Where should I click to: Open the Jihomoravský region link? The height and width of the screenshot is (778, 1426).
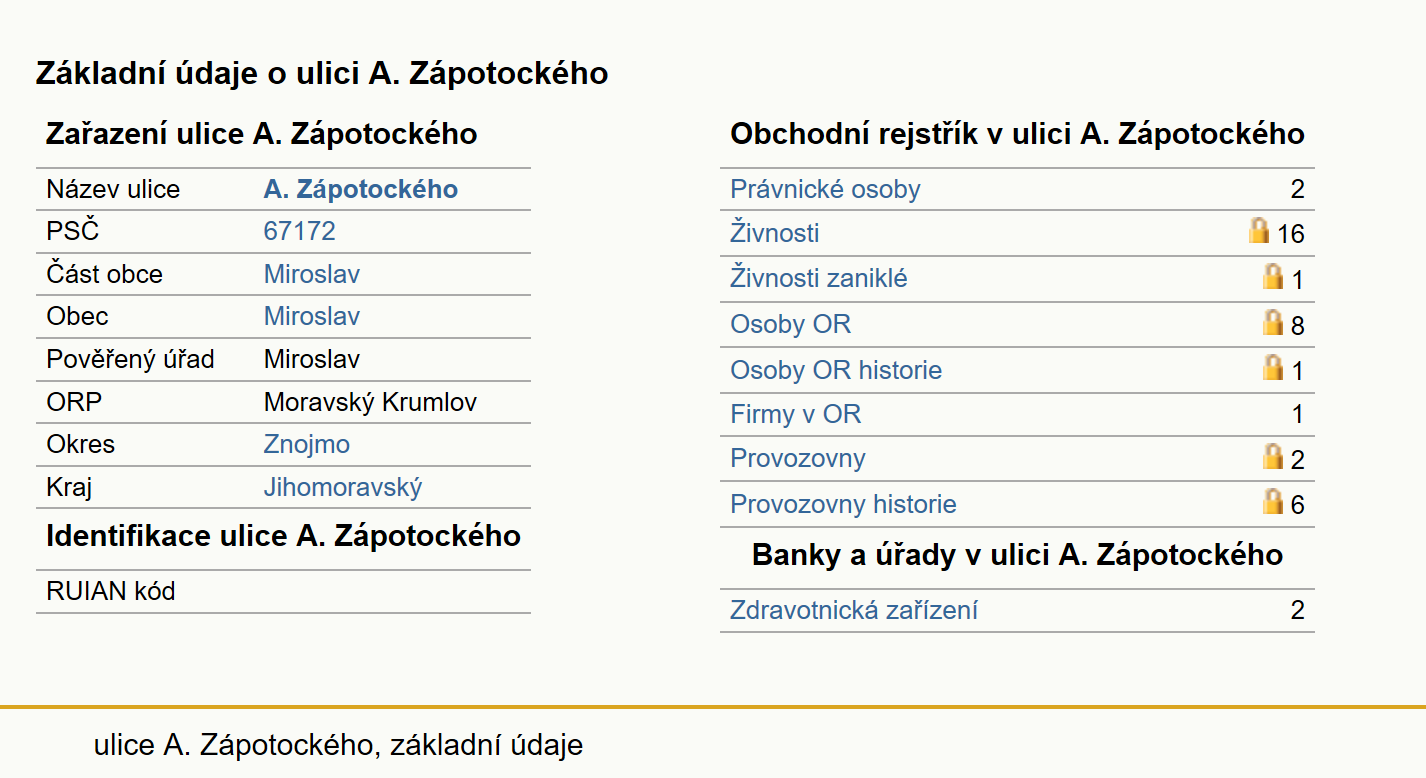(x=343, y=487)
